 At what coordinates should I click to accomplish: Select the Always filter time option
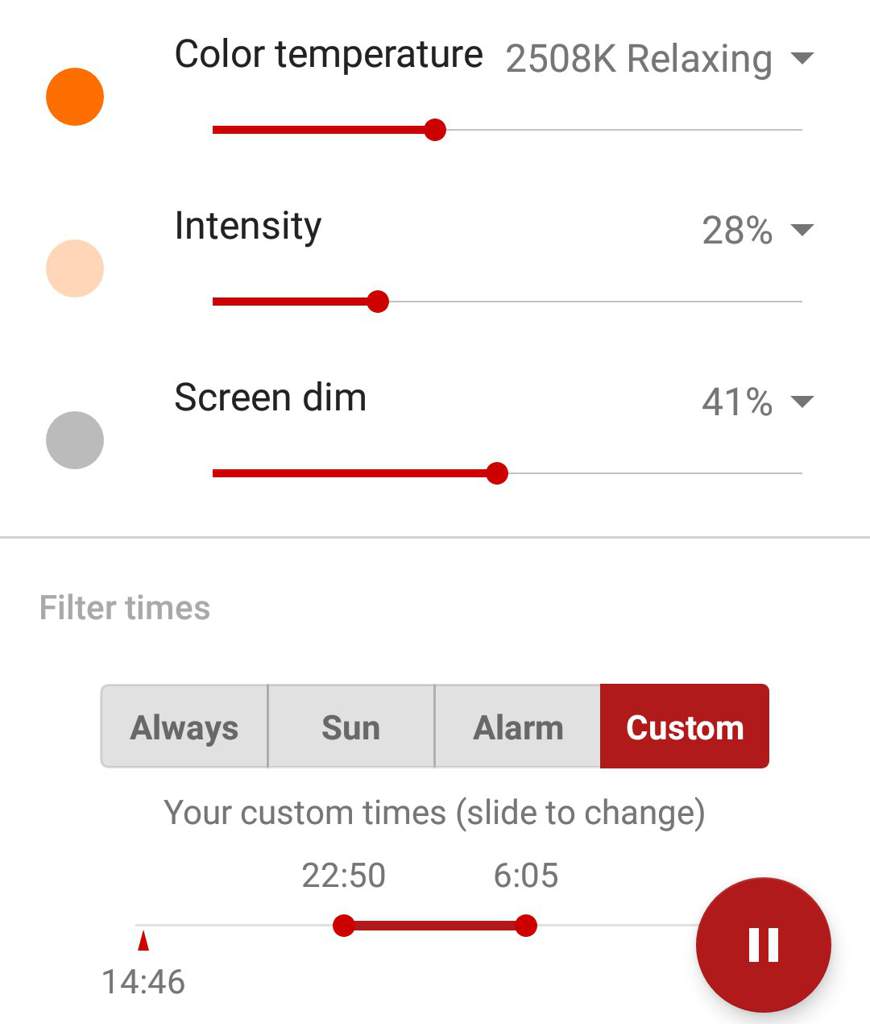click(x=184, y=726)
